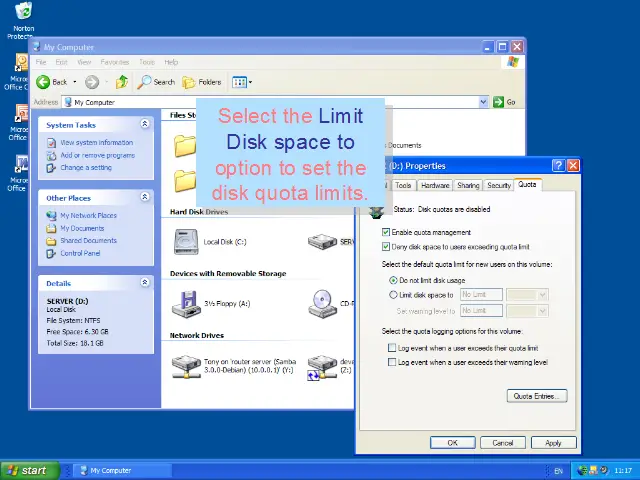Select Limit disk space to radio button
The image size is (640, 480).
click(x=393, y=295)
